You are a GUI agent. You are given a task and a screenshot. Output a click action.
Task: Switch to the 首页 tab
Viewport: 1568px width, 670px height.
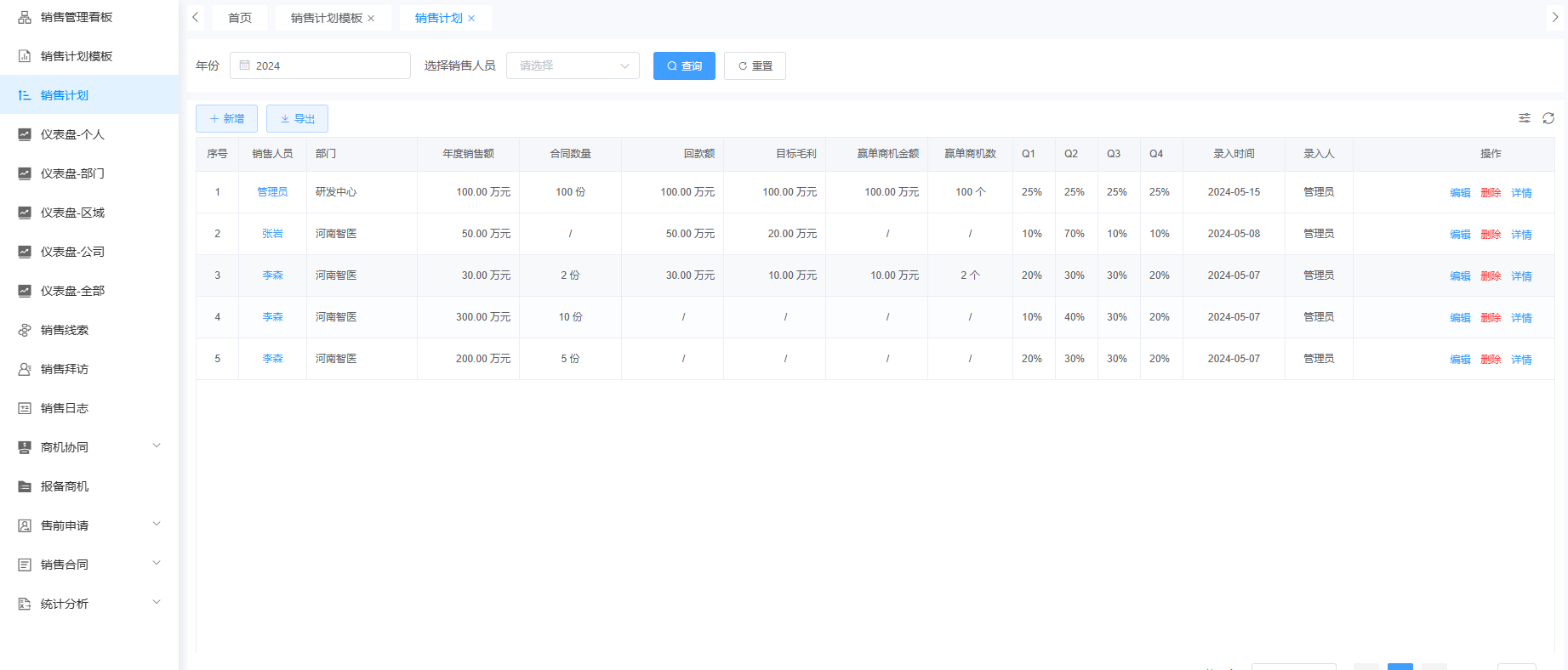pos(240,18)
